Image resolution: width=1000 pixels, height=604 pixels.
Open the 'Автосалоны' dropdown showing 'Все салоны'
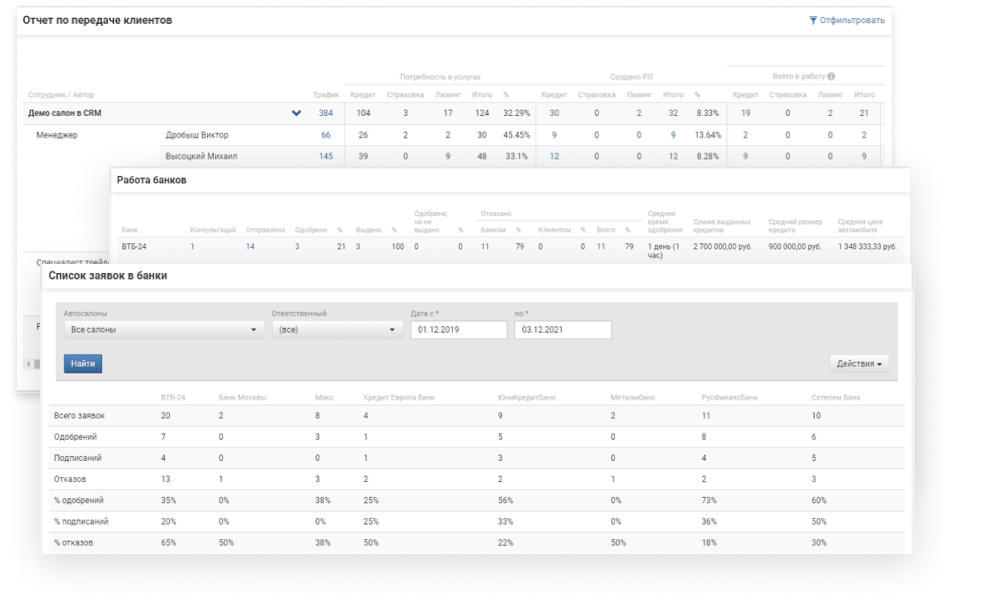(164, 329)
